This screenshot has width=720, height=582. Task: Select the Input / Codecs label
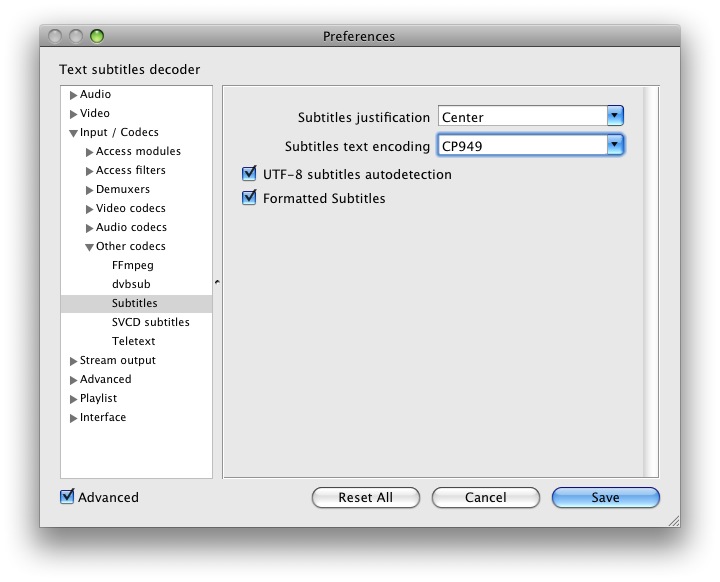click(119, 132)
